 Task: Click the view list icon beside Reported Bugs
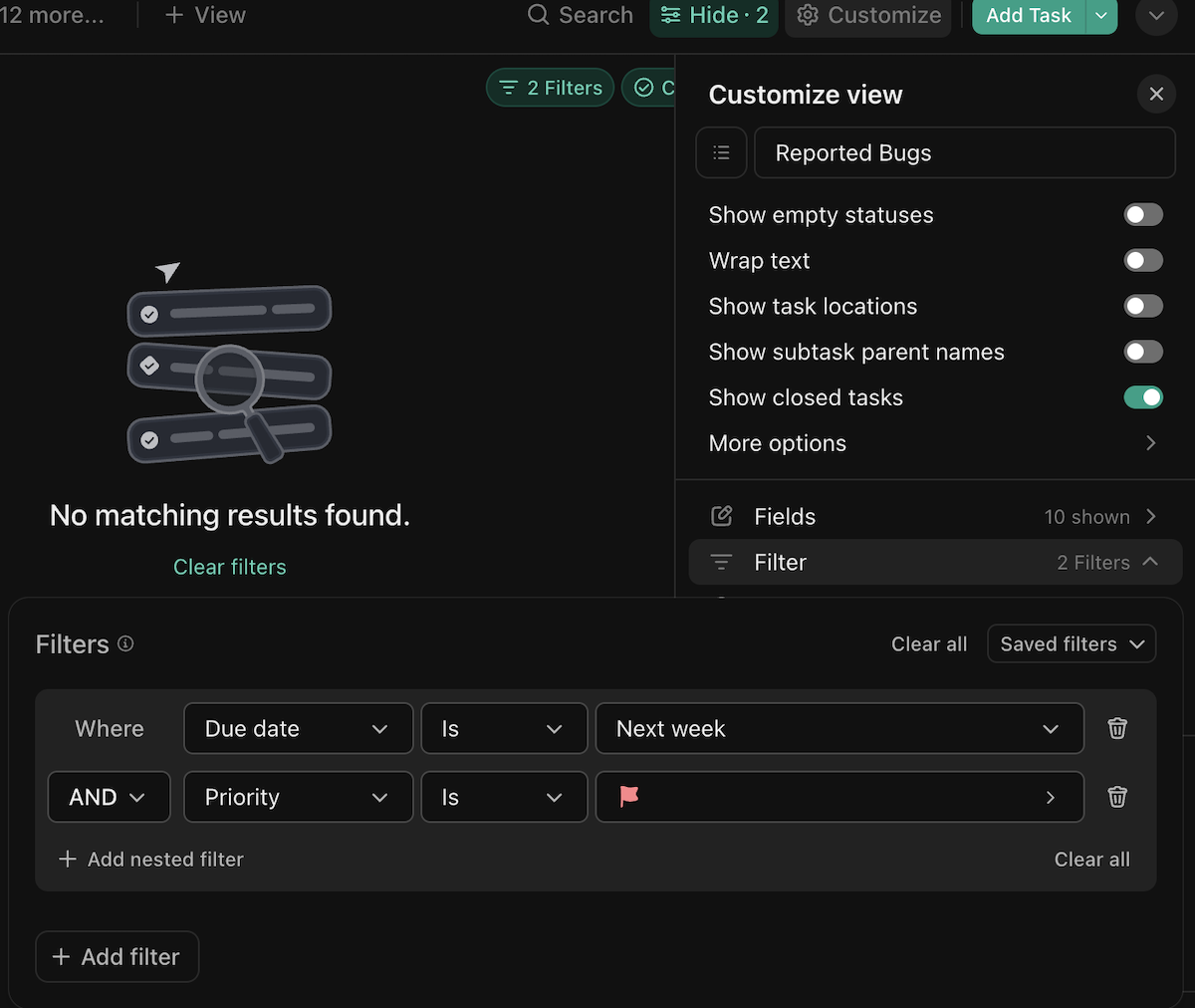coord(721,151)
